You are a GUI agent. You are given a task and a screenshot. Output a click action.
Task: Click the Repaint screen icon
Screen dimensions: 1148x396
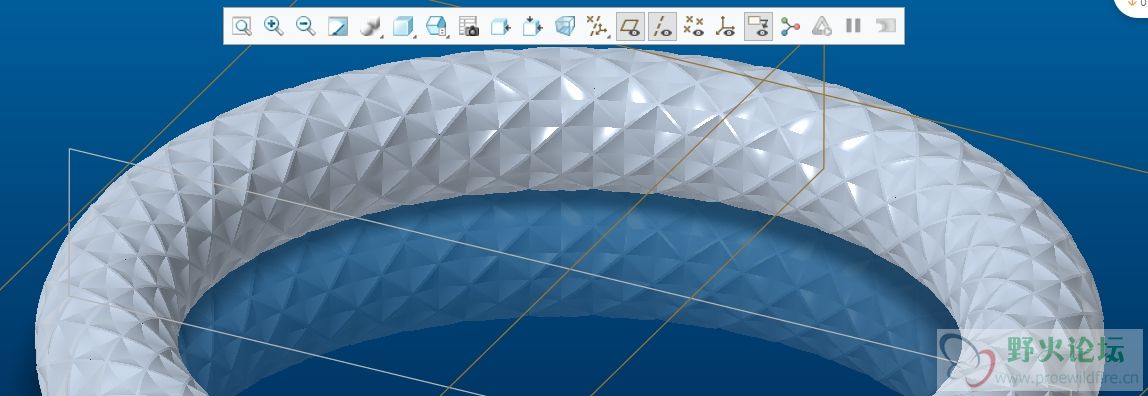pyautogui.click(x=338, y=27)
